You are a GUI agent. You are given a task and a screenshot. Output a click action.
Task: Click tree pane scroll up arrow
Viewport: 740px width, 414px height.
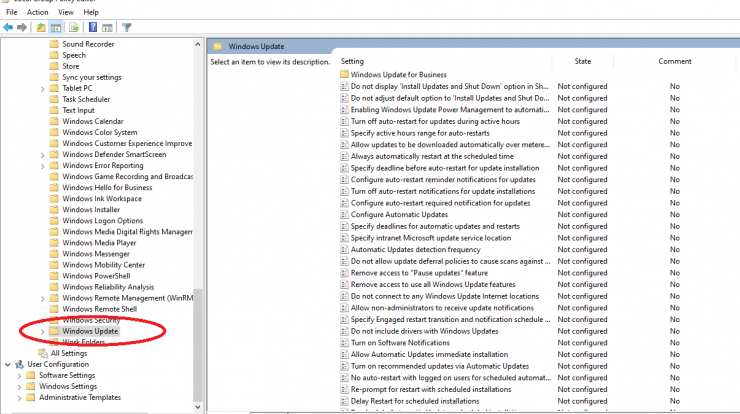[x=198, y=44]
